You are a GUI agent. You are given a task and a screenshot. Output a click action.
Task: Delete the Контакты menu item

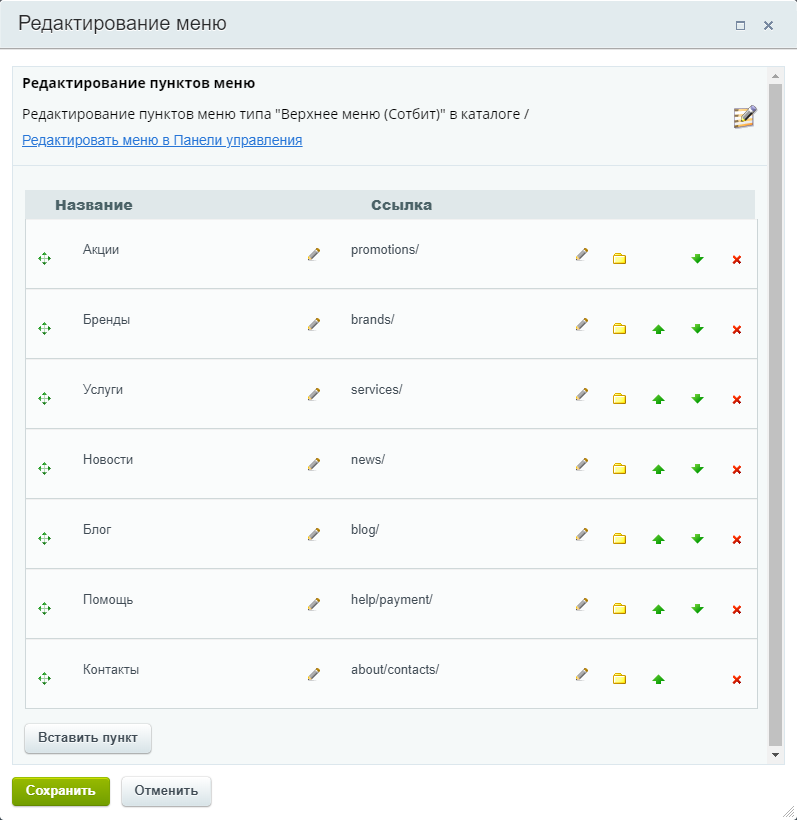(x=737, y=680)
